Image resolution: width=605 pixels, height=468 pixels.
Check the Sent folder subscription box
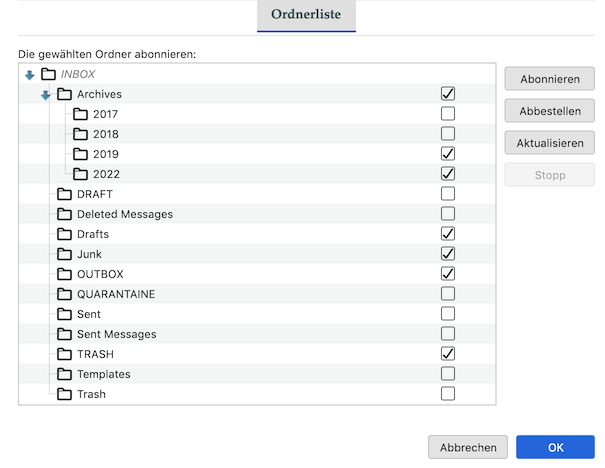pos(448,314)
